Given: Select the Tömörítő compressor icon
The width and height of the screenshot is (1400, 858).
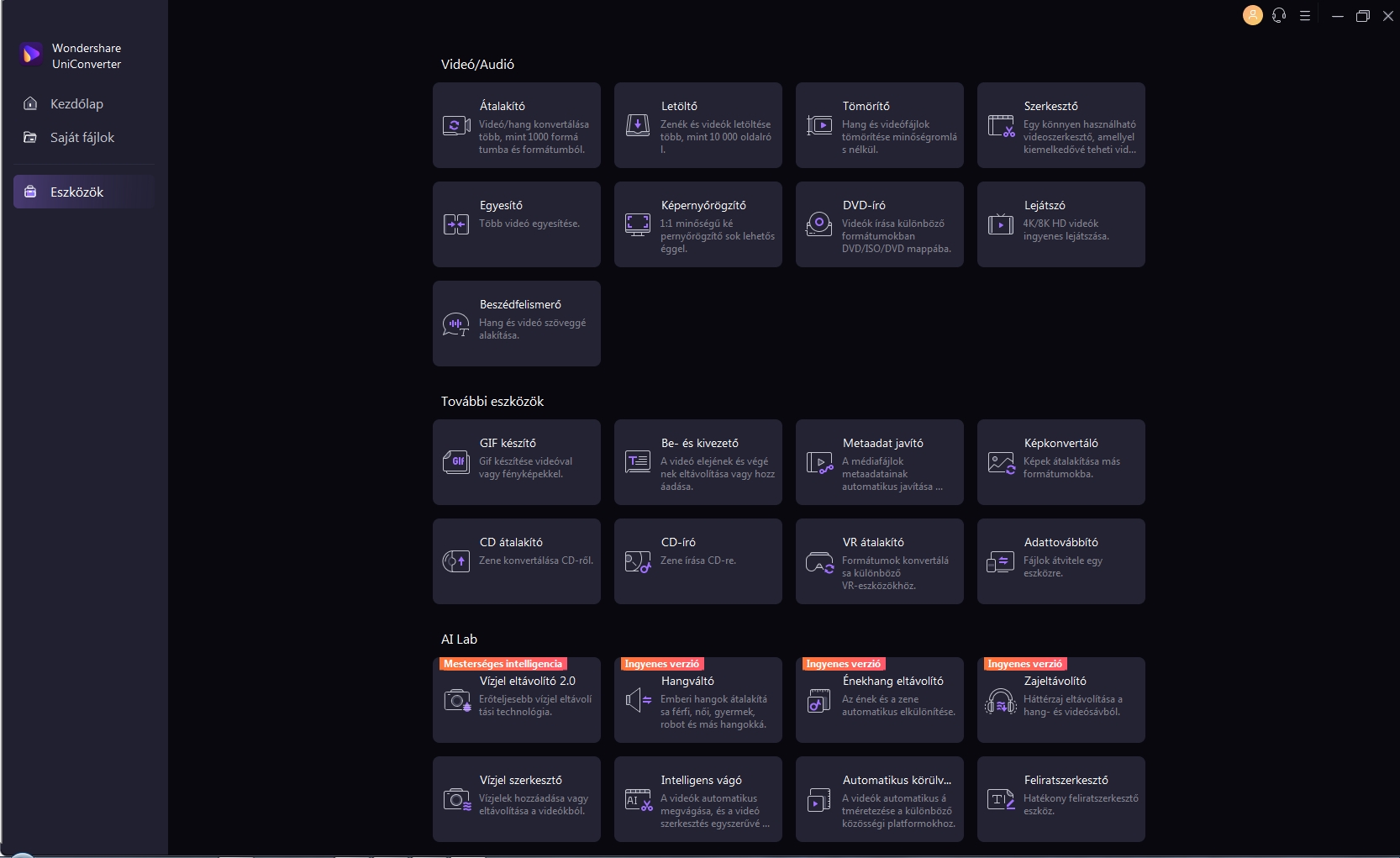Looking at the screenshot, I should pyautogui.click(x=819, y=126).
